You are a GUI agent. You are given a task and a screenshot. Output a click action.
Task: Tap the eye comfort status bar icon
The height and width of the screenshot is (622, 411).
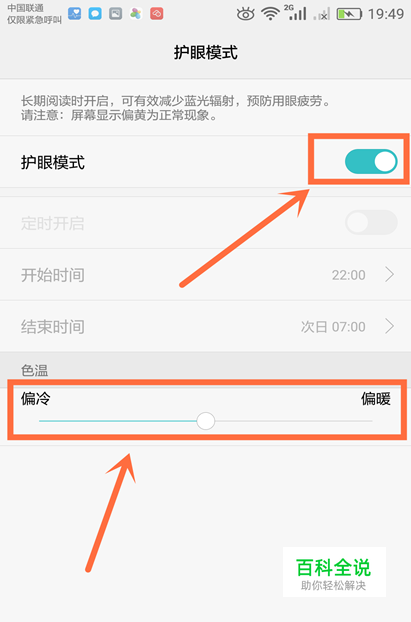click(x=245, y=14)
